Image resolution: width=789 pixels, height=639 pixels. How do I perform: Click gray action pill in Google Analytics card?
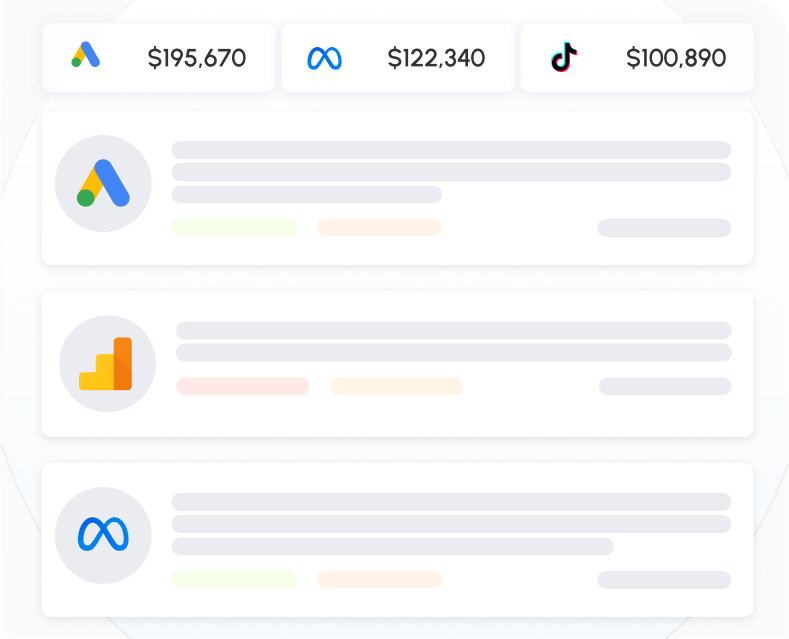point(665,386)
